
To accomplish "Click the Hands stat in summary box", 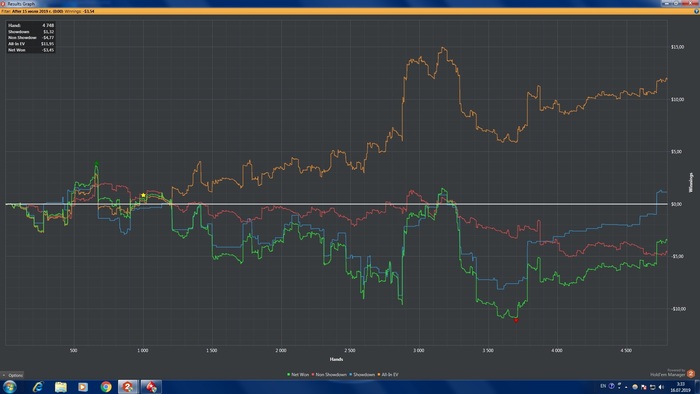I will pyautogui.click(x=31, y=25).
